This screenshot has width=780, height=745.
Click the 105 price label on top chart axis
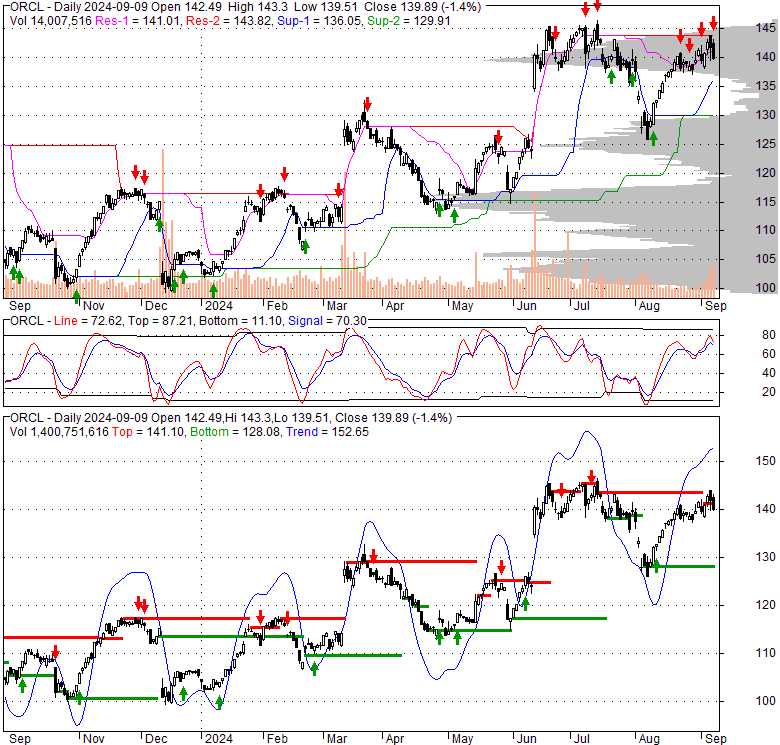coord(766,259)
